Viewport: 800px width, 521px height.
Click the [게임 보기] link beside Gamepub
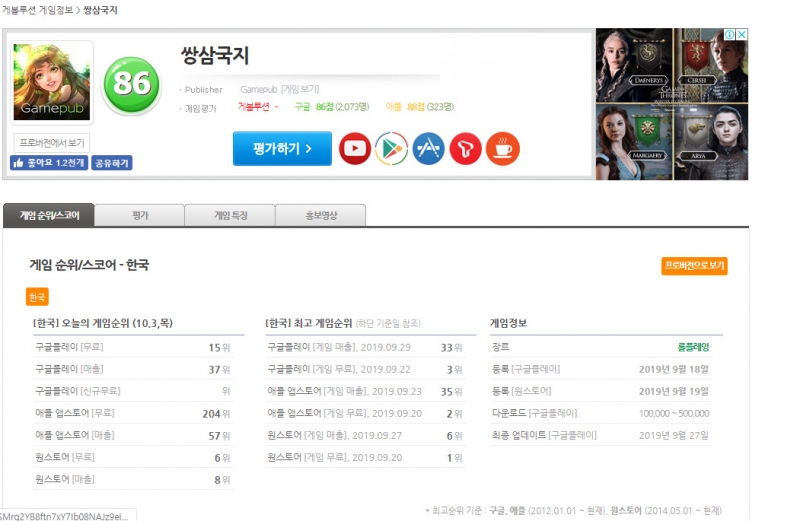pyautogui.click(x=300, y=90)
